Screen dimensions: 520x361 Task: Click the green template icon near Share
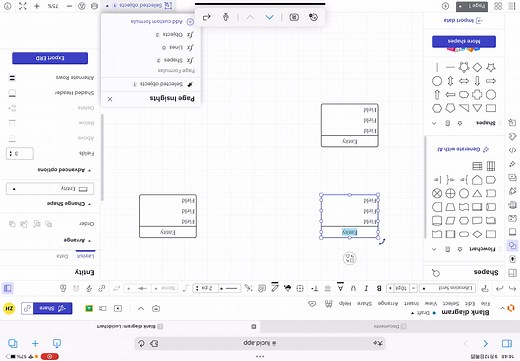[89, 308]
